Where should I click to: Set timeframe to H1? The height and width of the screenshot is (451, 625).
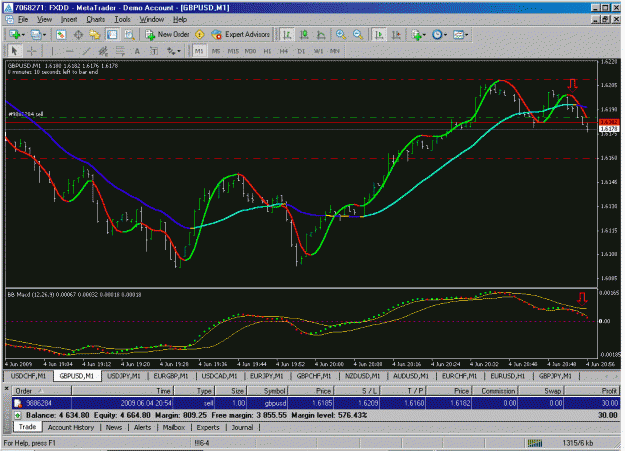click(267, 51)
